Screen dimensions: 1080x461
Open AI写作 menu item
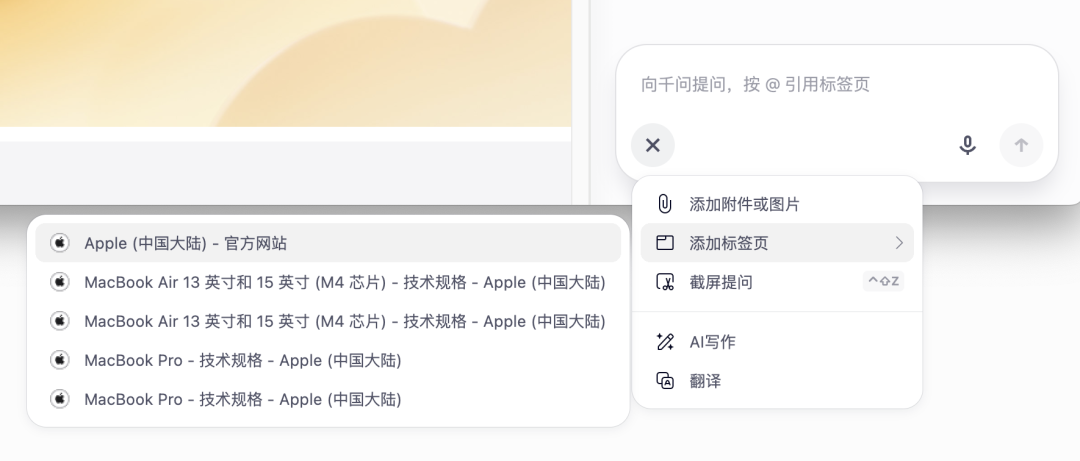pyautogui.click(x=777, y=342)
